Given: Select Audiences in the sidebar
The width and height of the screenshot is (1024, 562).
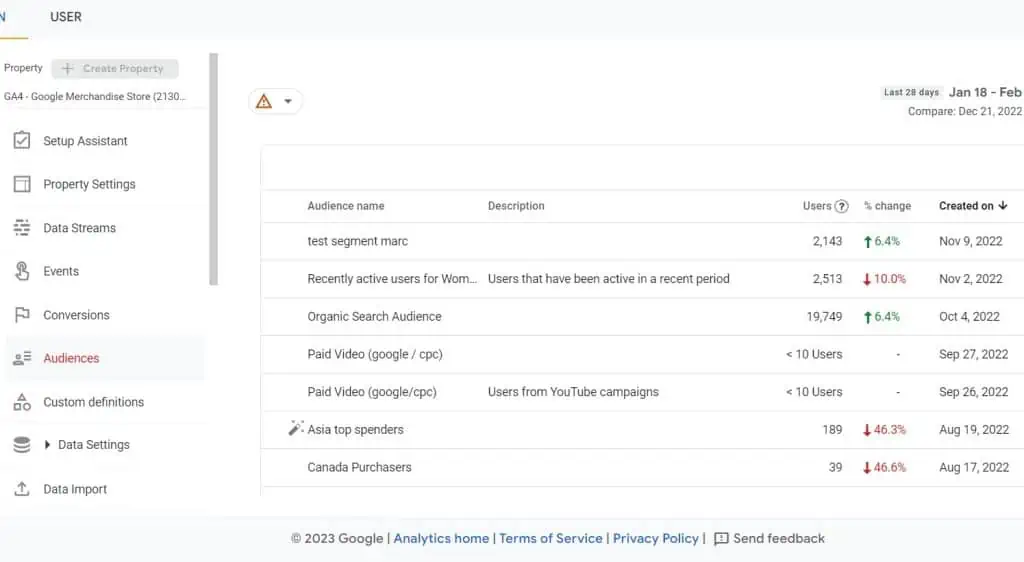Looking at the screenshot, I should click(x=104, y=358).
